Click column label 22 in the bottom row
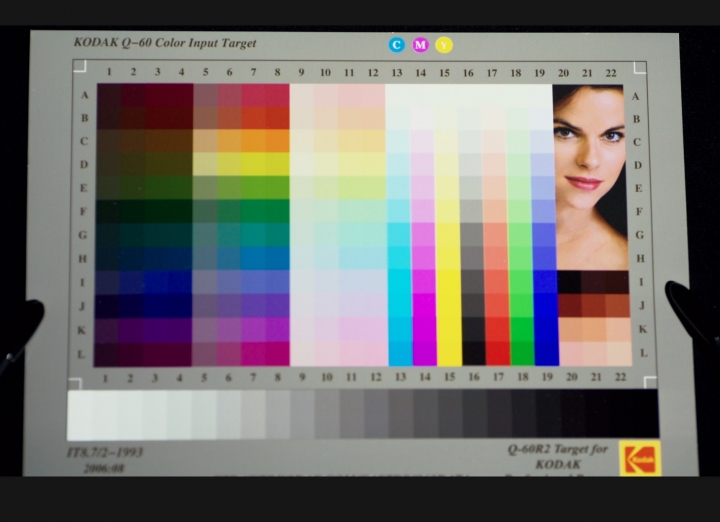720x522 pixels. click(620, 377)
